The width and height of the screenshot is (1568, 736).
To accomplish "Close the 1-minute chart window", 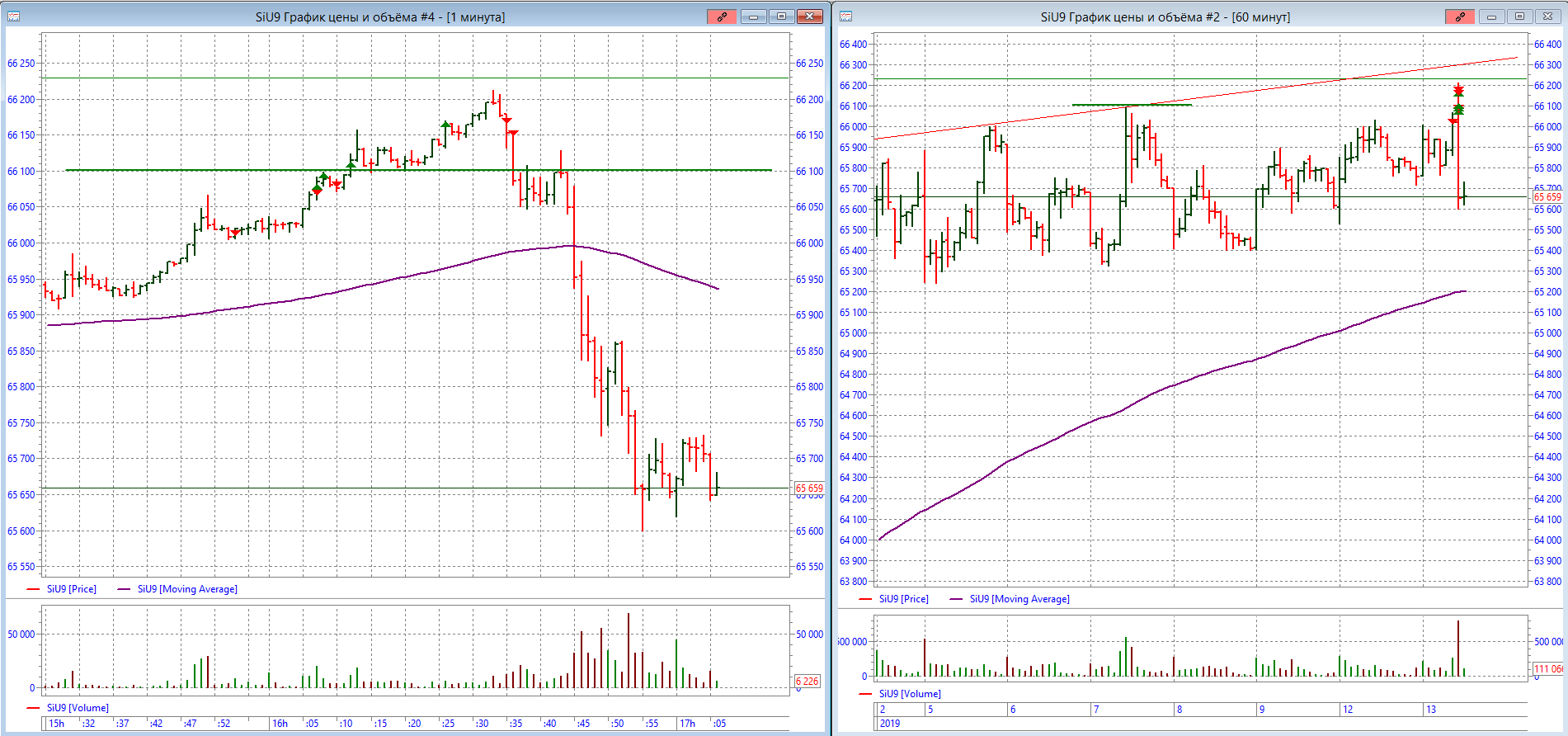I will coord(810,17).
